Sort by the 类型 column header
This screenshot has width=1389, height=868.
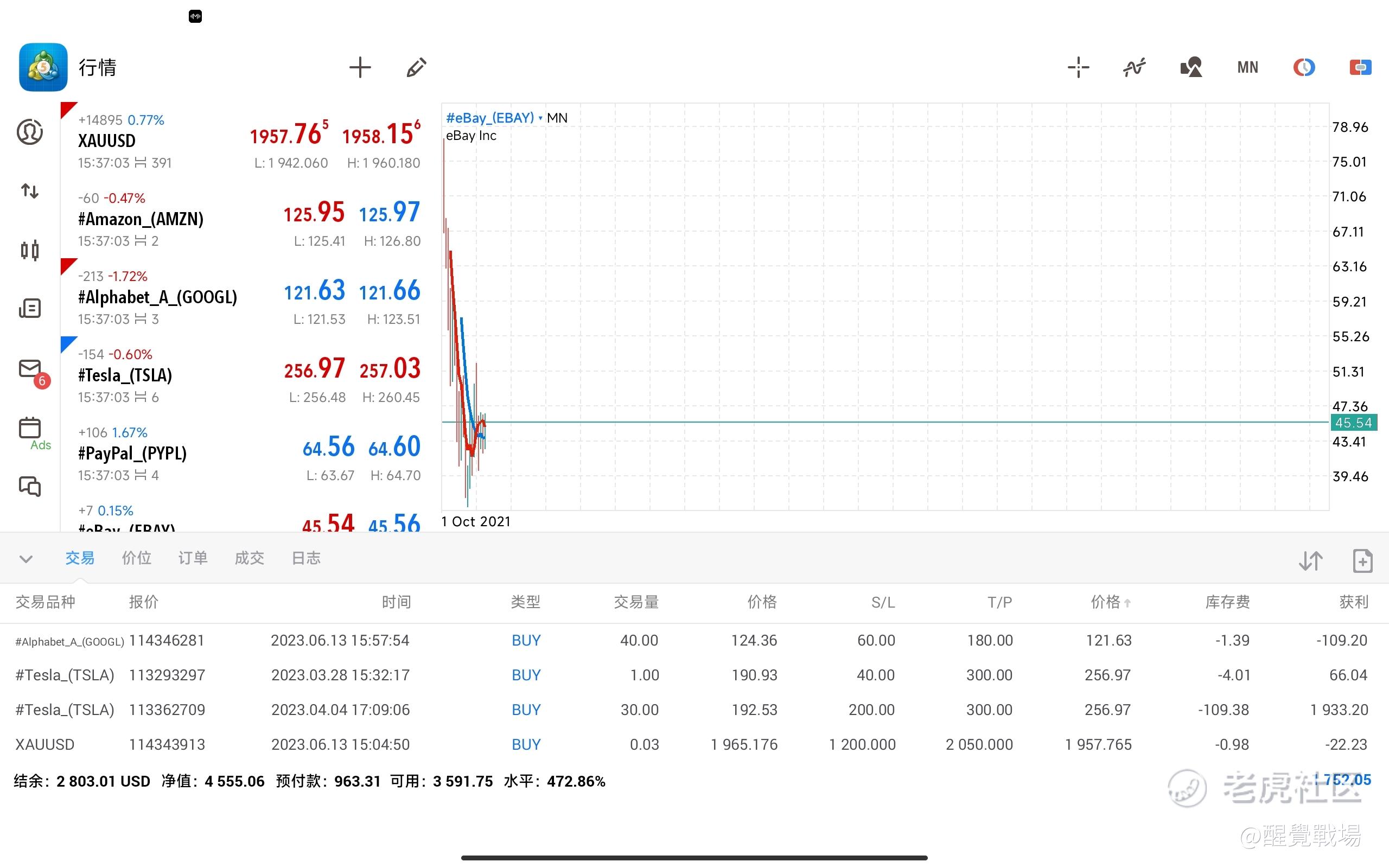click(526, 602)
